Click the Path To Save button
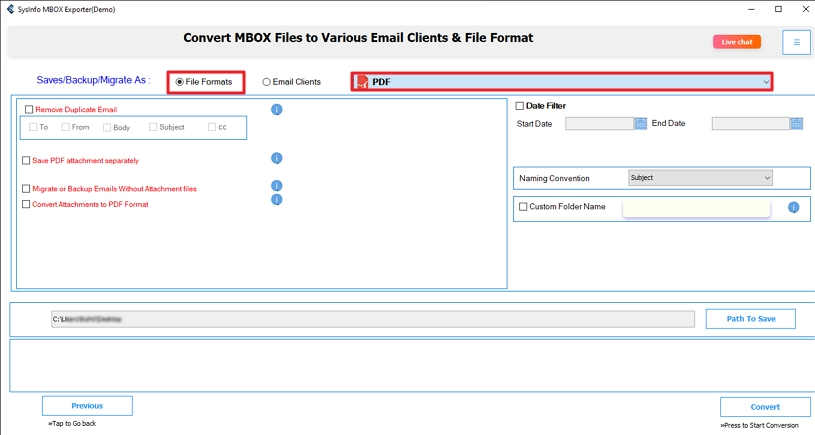This screenshot has width=815, height=435. [751, 319]
